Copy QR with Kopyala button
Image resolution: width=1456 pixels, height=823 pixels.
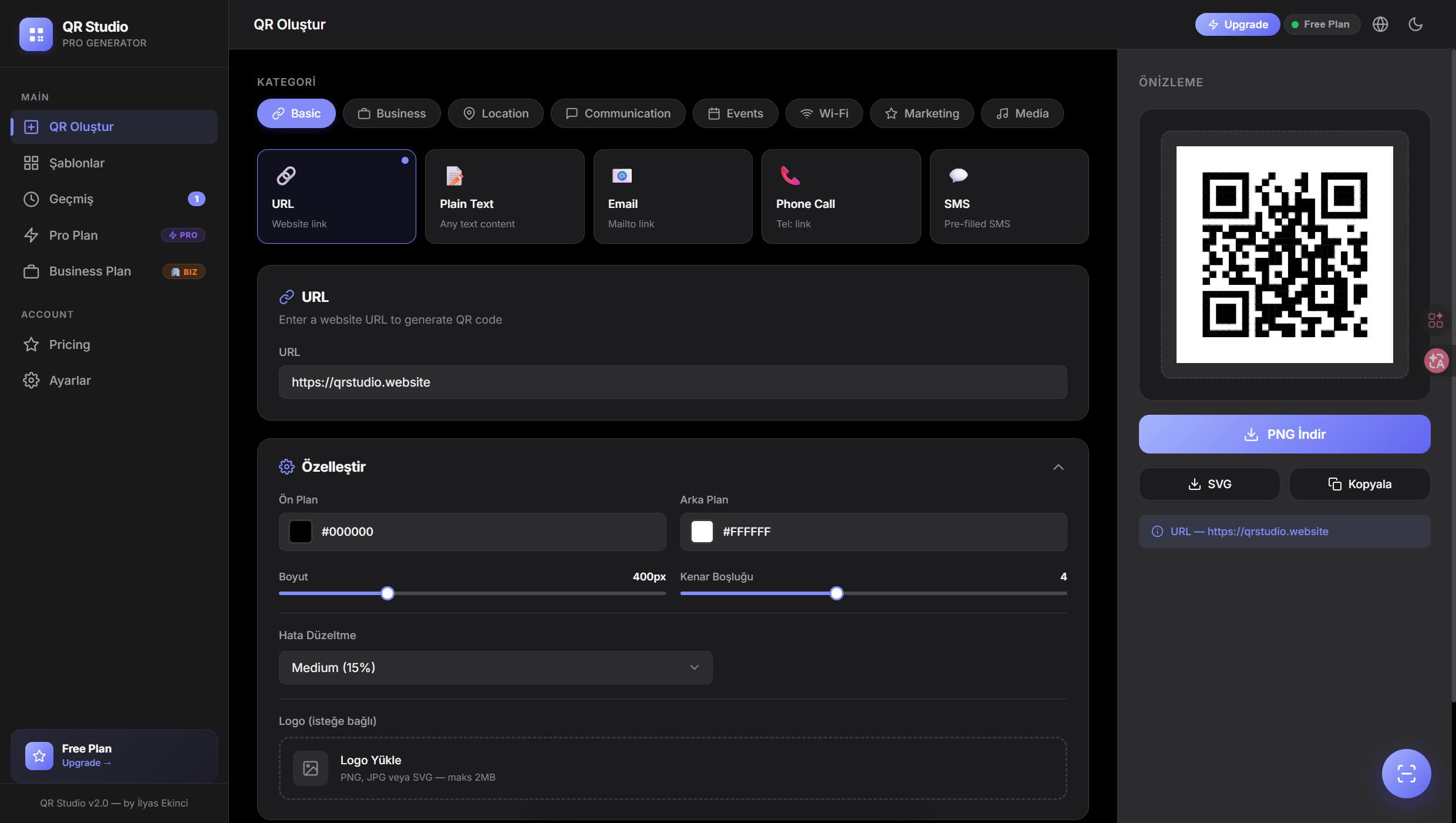pyautogui.click(x=1360, y=484)
